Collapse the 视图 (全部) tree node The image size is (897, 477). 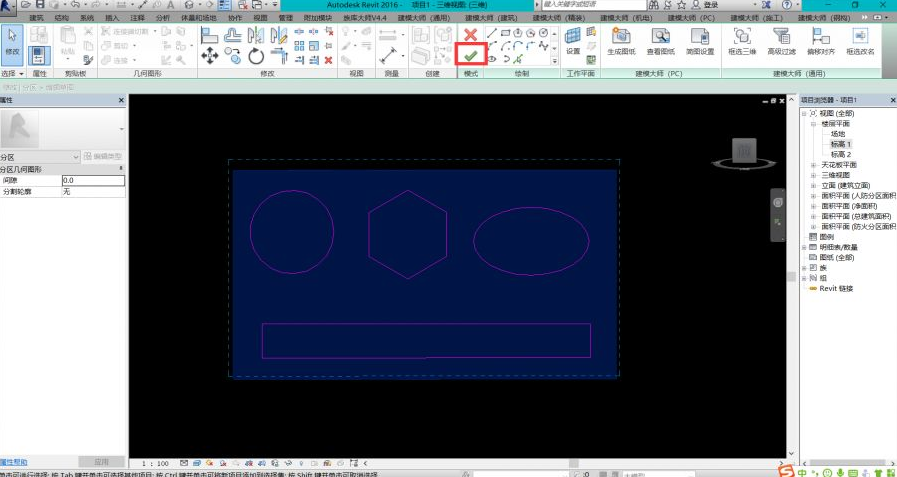pyautogui.click(x=804, y=113)
